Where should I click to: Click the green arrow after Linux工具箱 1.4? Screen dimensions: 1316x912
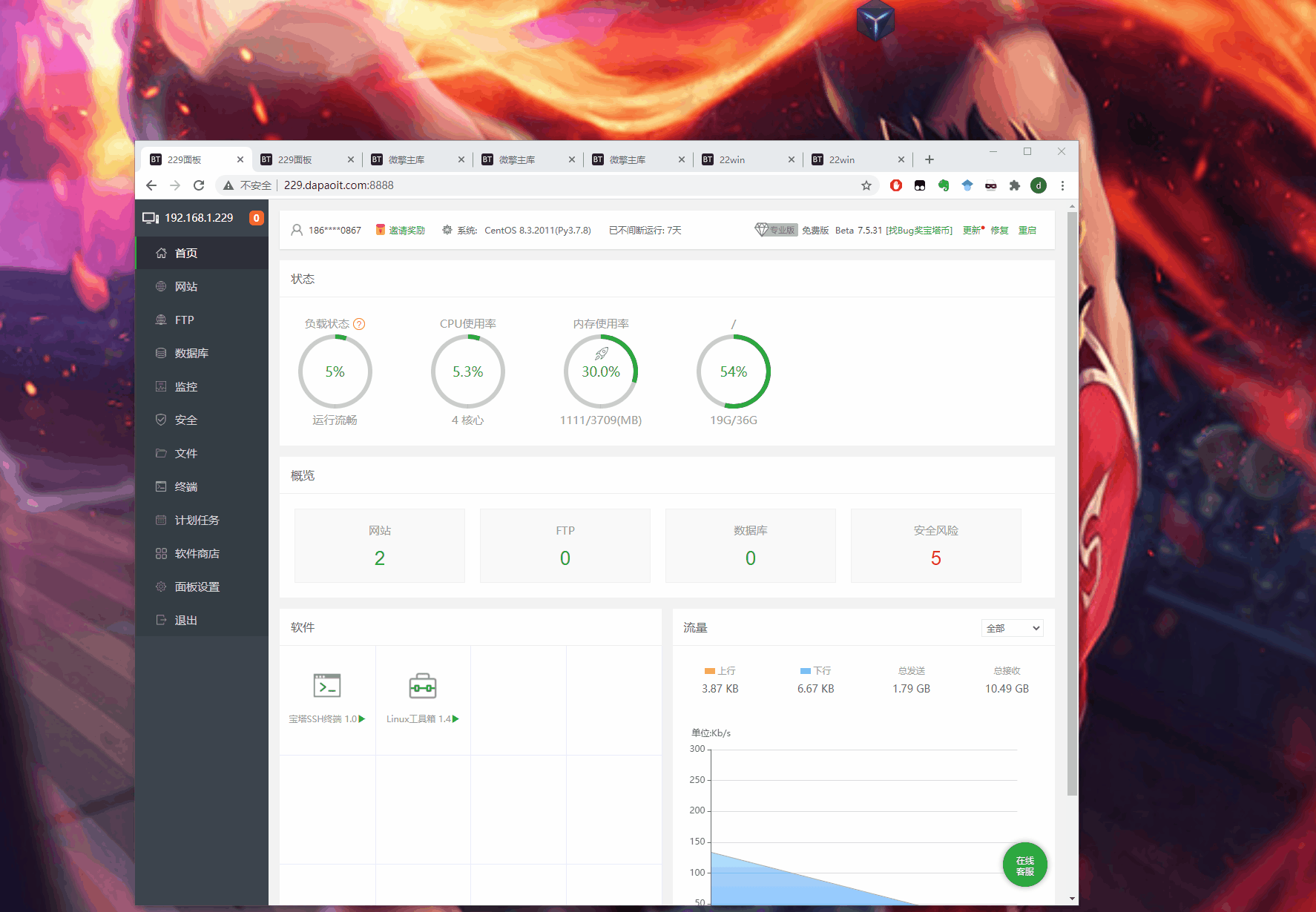point(456,719)
